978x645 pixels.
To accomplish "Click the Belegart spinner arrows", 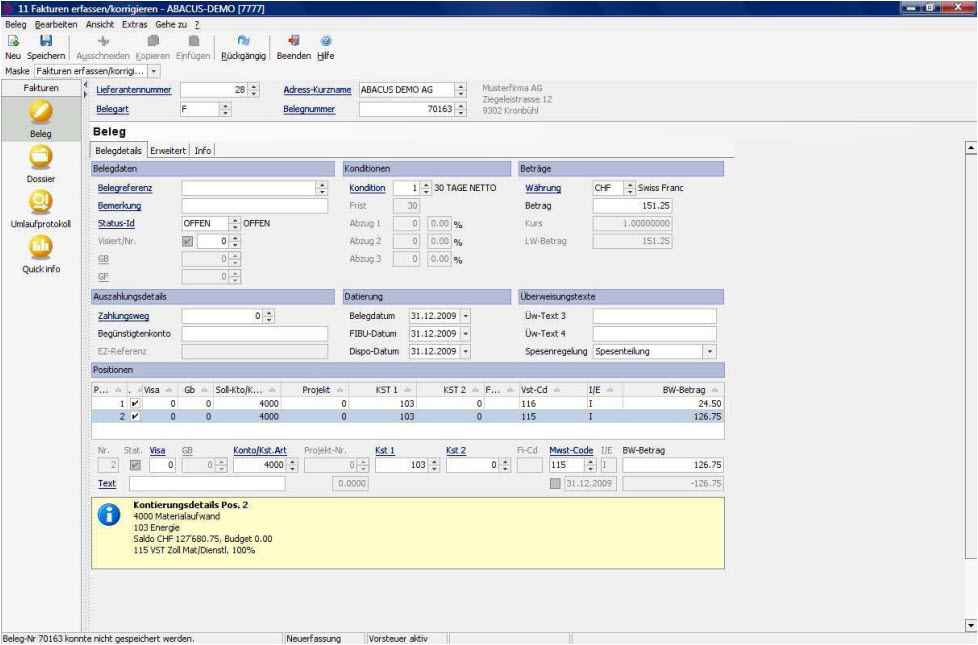I will point(225,109).
